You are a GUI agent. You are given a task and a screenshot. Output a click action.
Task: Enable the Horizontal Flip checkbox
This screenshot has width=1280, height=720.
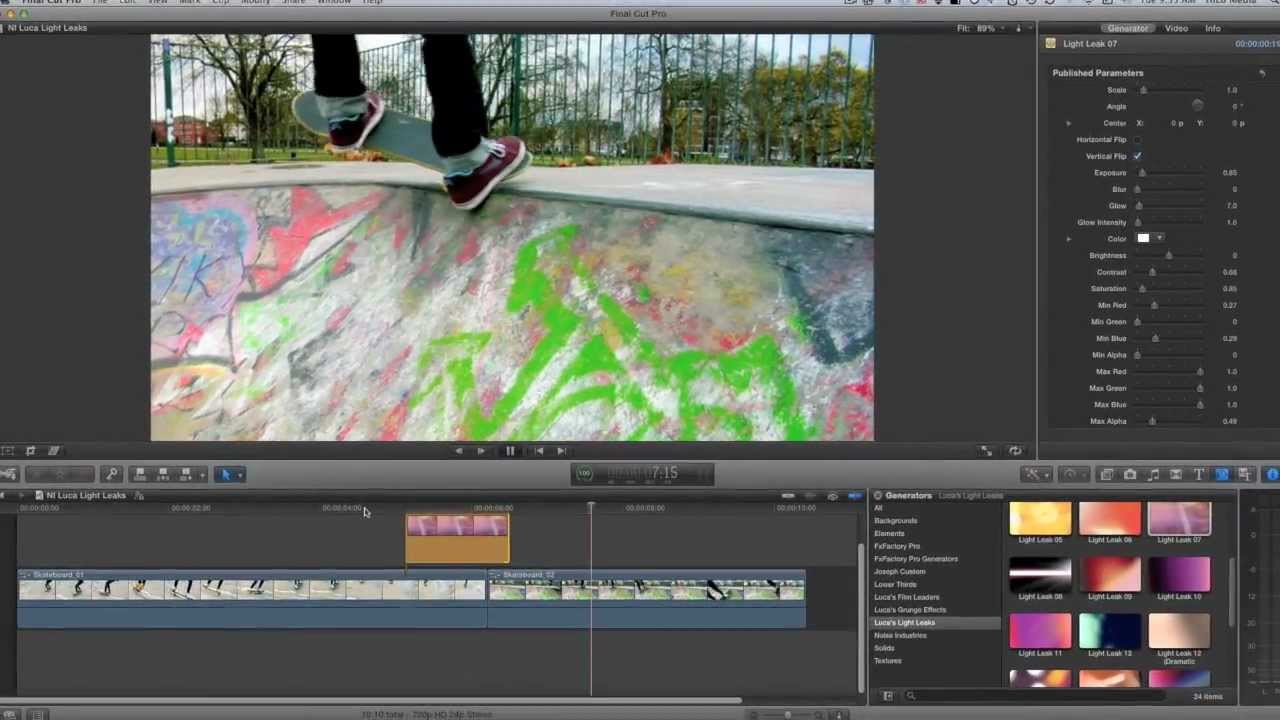pyautogui.click(x=1138, y=140)
